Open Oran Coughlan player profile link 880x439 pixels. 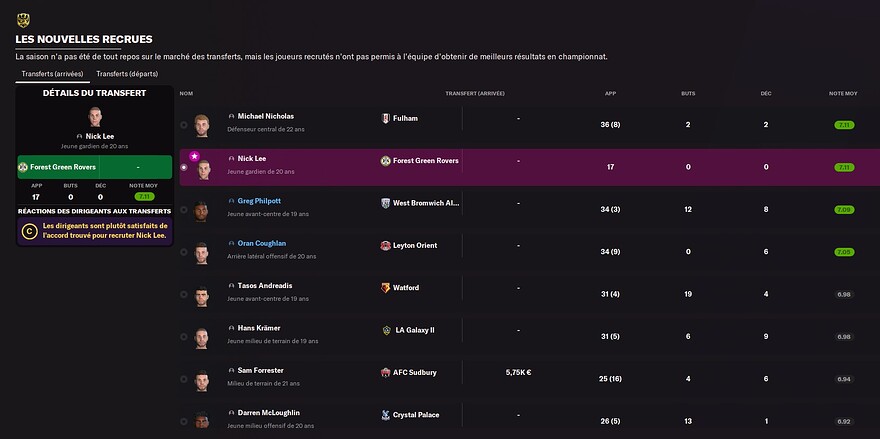coord(262,243)
